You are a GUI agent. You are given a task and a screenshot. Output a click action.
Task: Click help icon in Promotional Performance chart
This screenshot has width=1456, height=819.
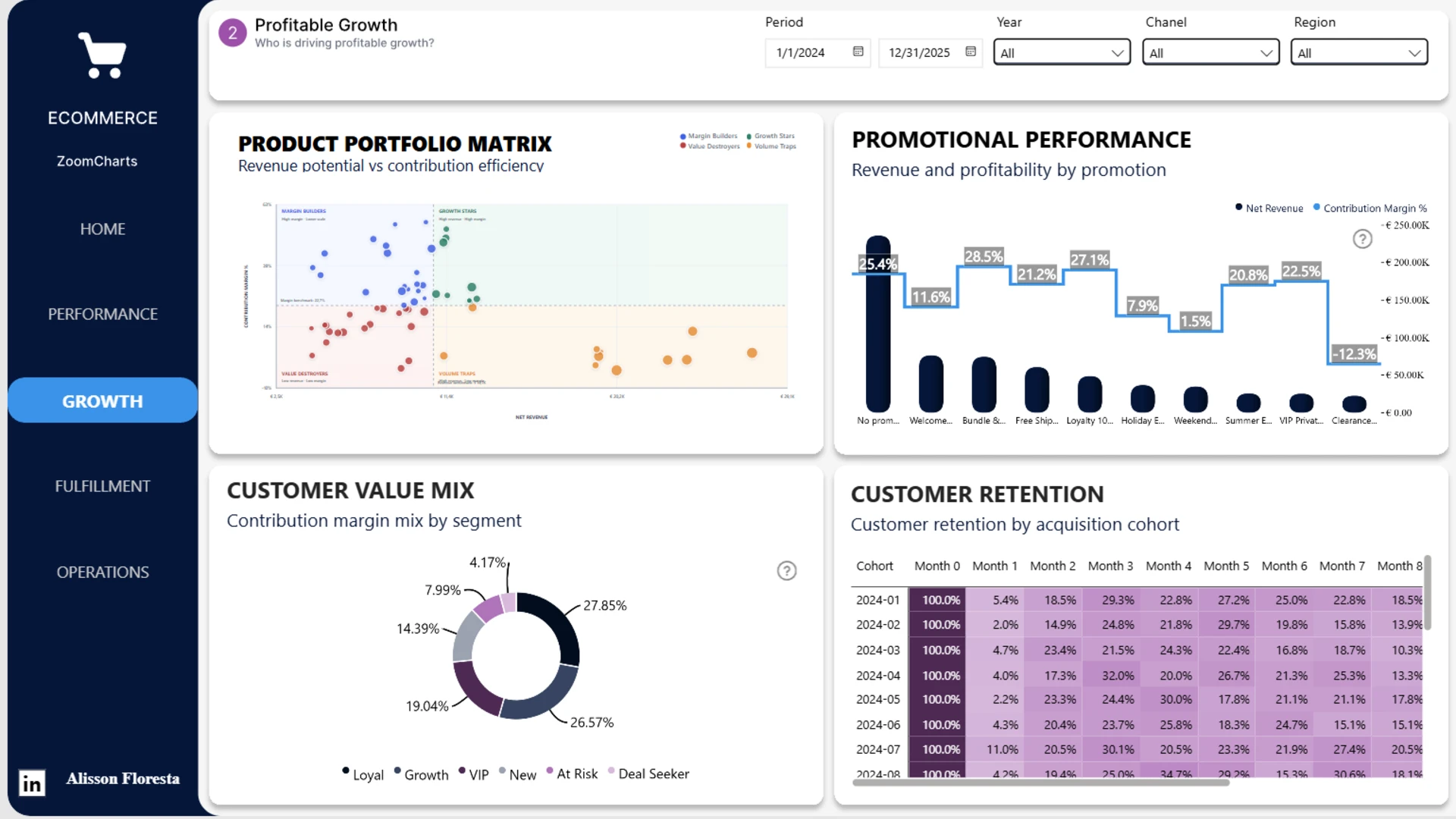[x=1362, y=239]
